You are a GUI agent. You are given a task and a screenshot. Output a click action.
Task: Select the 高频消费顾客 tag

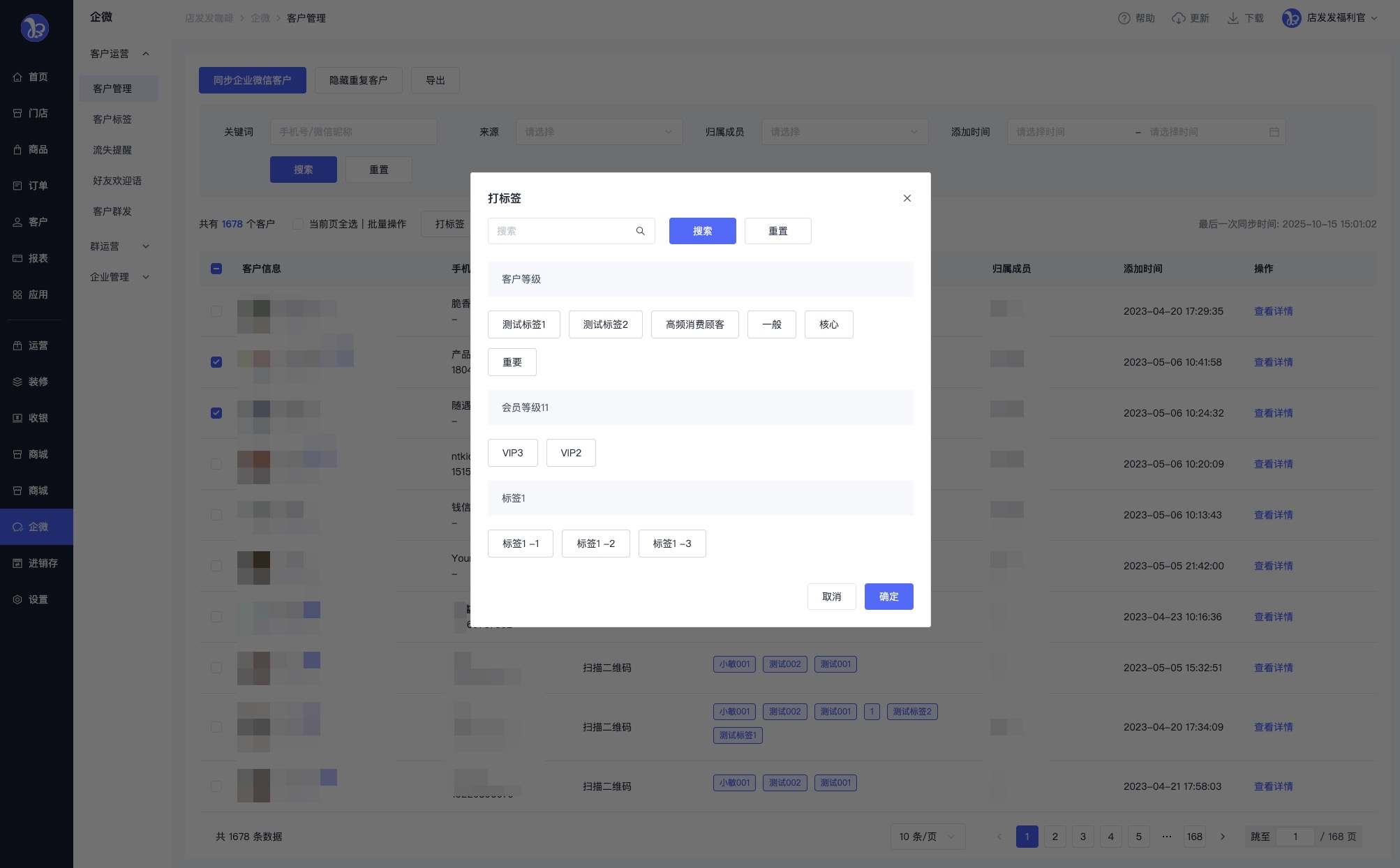(x=694, y=324)
